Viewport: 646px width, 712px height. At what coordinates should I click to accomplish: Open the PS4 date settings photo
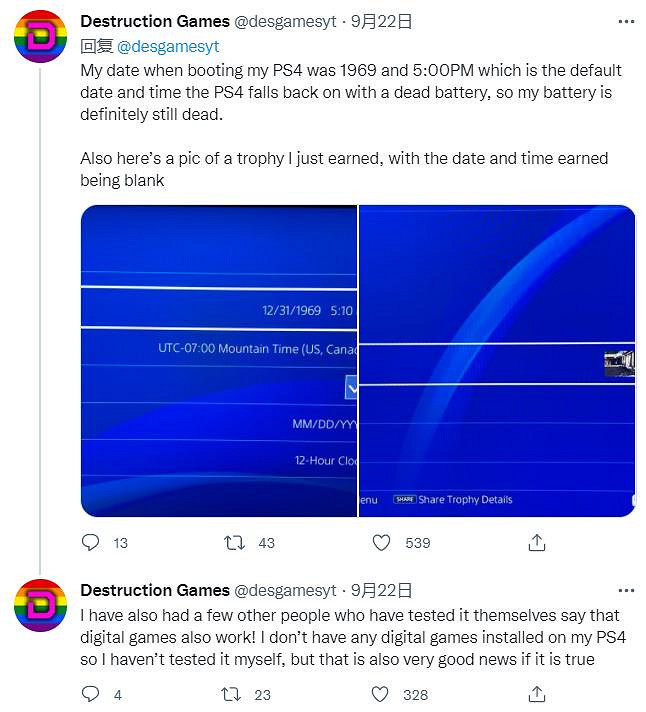[x=218, y=360]
